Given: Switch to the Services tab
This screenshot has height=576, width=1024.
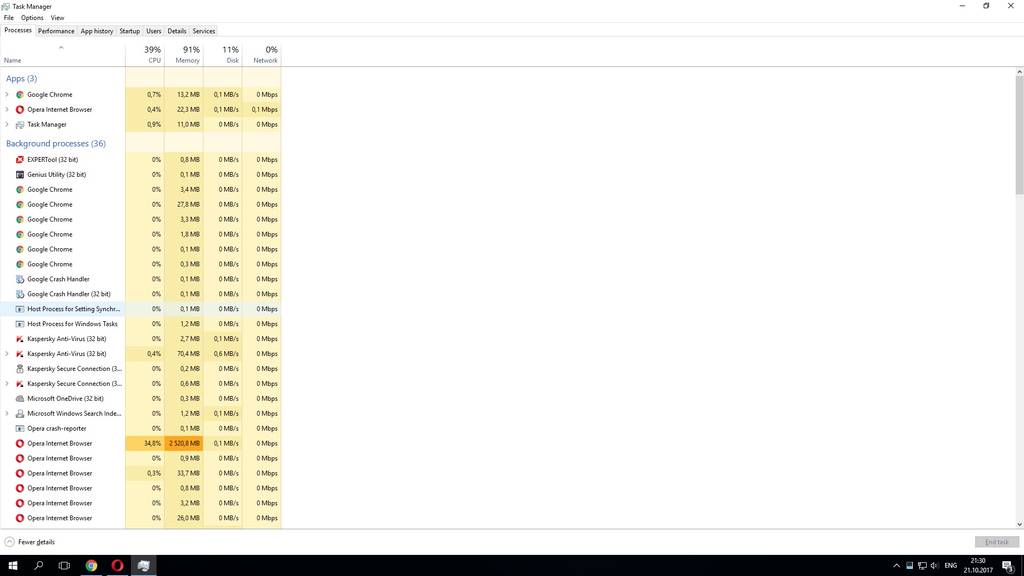Looking at the screenshot, I should [x=204, y=31].
